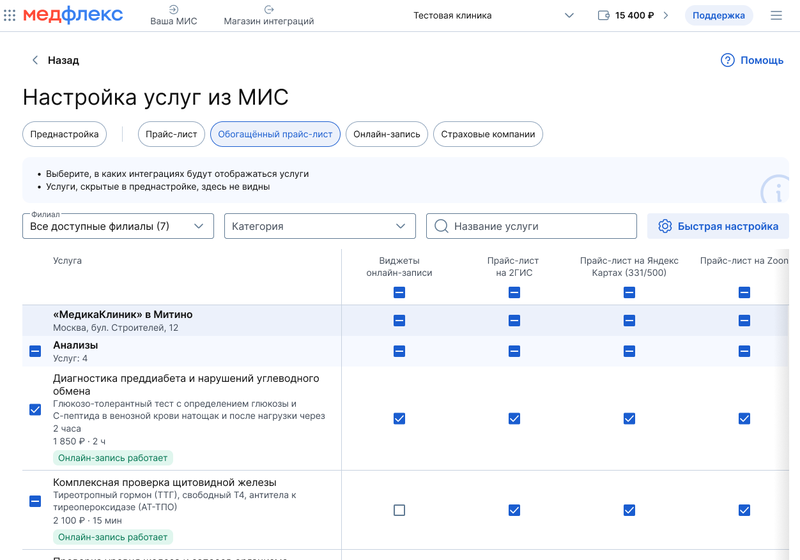
Task: Click the Поддержка button
Action: pos(718,15)
